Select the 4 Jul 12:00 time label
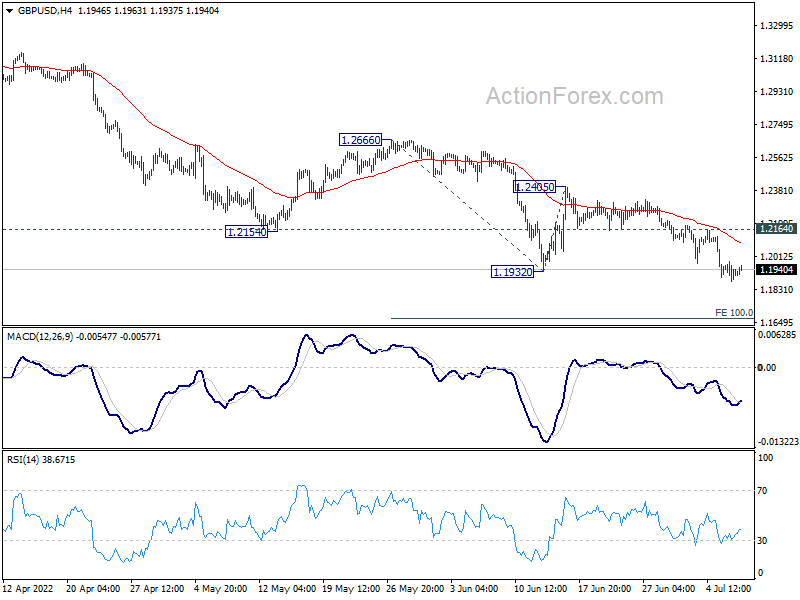This screenshot has width=800, height=600. coord(729,588)
